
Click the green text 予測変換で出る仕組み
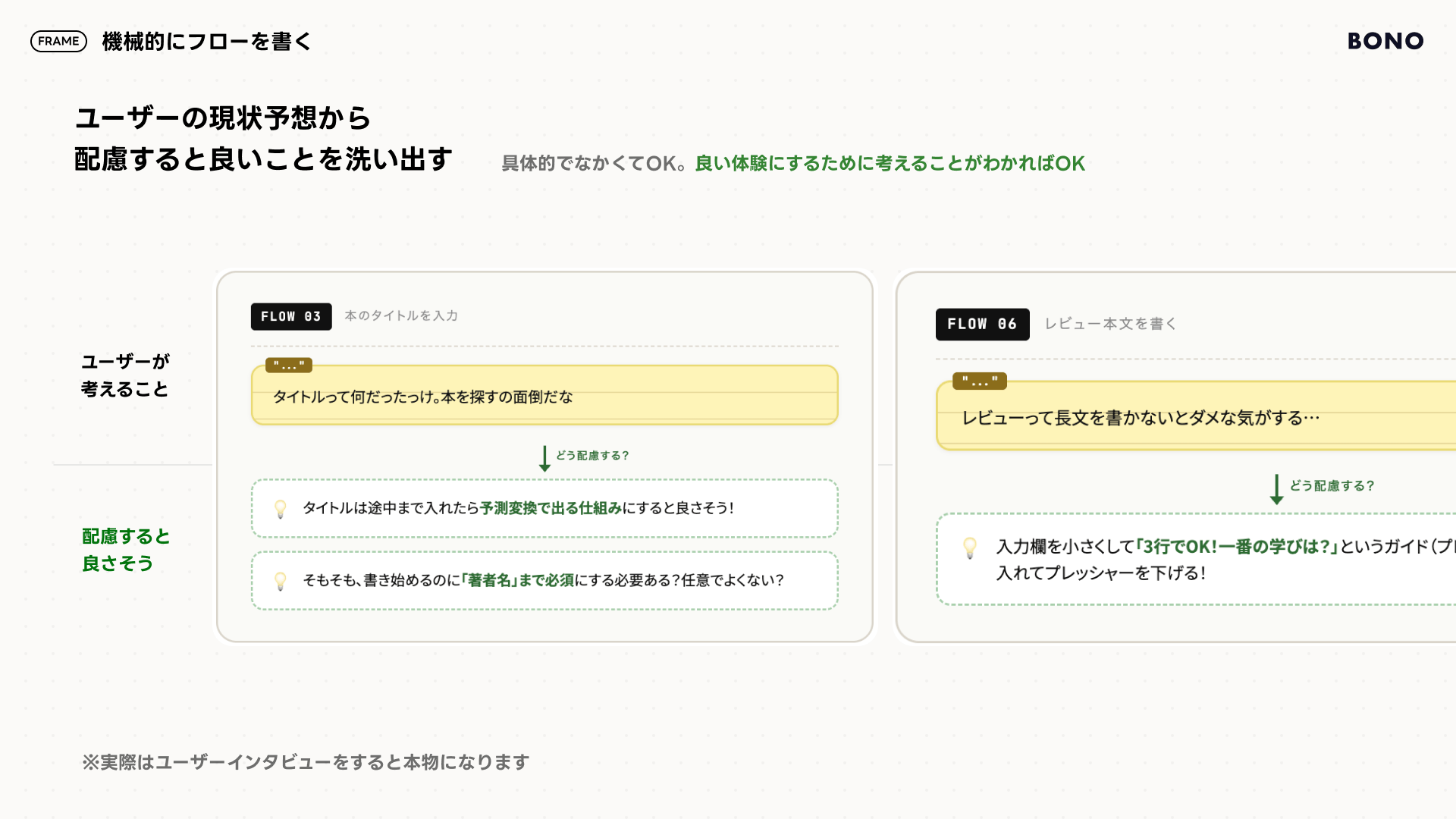(x=551, y=508)
